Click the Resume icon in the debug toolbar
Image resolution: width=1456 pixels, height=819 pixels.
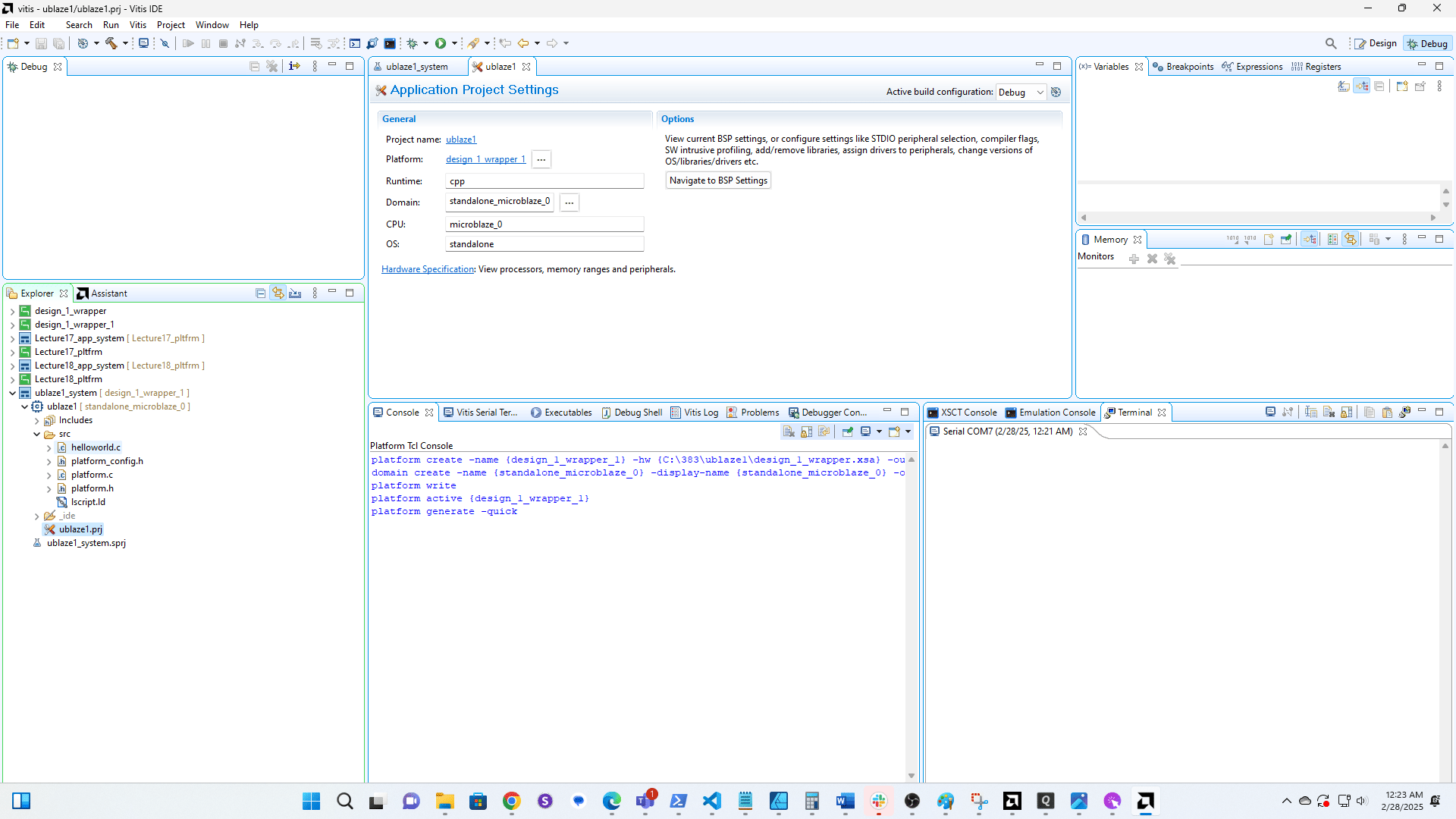point(188,43)
